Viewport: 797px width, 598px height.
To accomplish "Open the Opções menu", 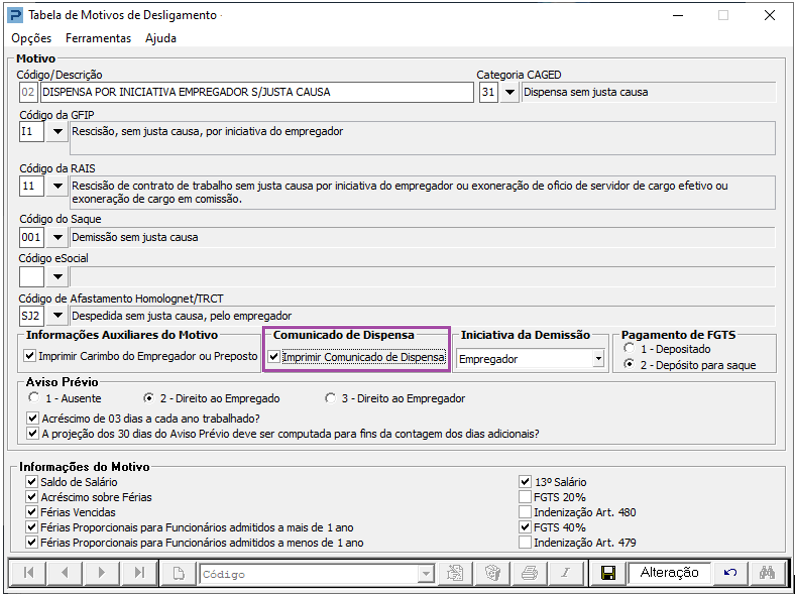I will pos(32,38).
